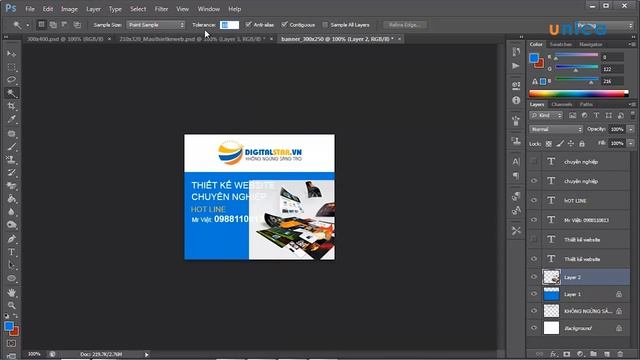Select the Clone Stamp tool
Screen dimensions: 640x360
pyautogui.click(x=11, y=160)
